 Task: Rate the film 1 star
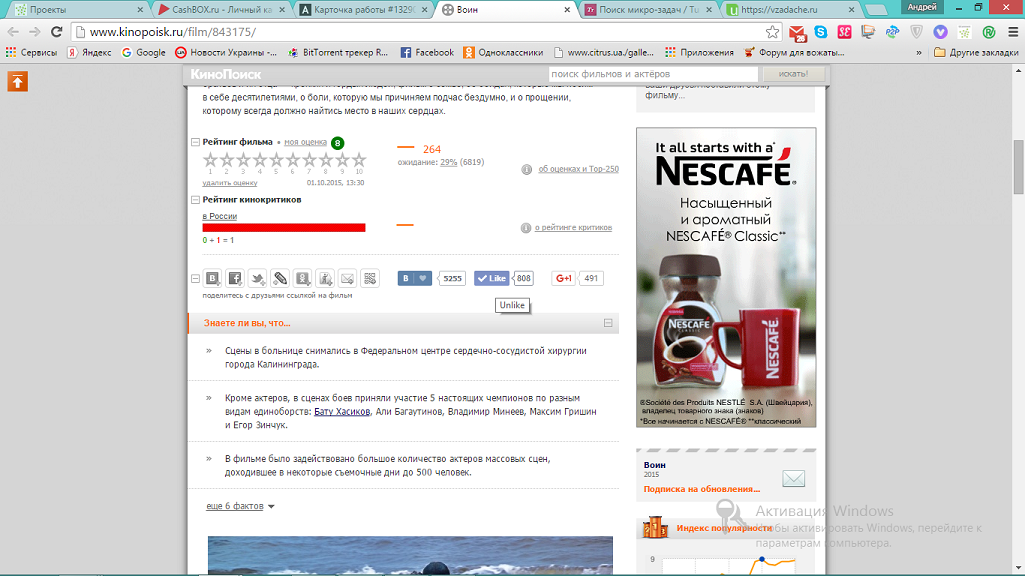pos(210,160)
